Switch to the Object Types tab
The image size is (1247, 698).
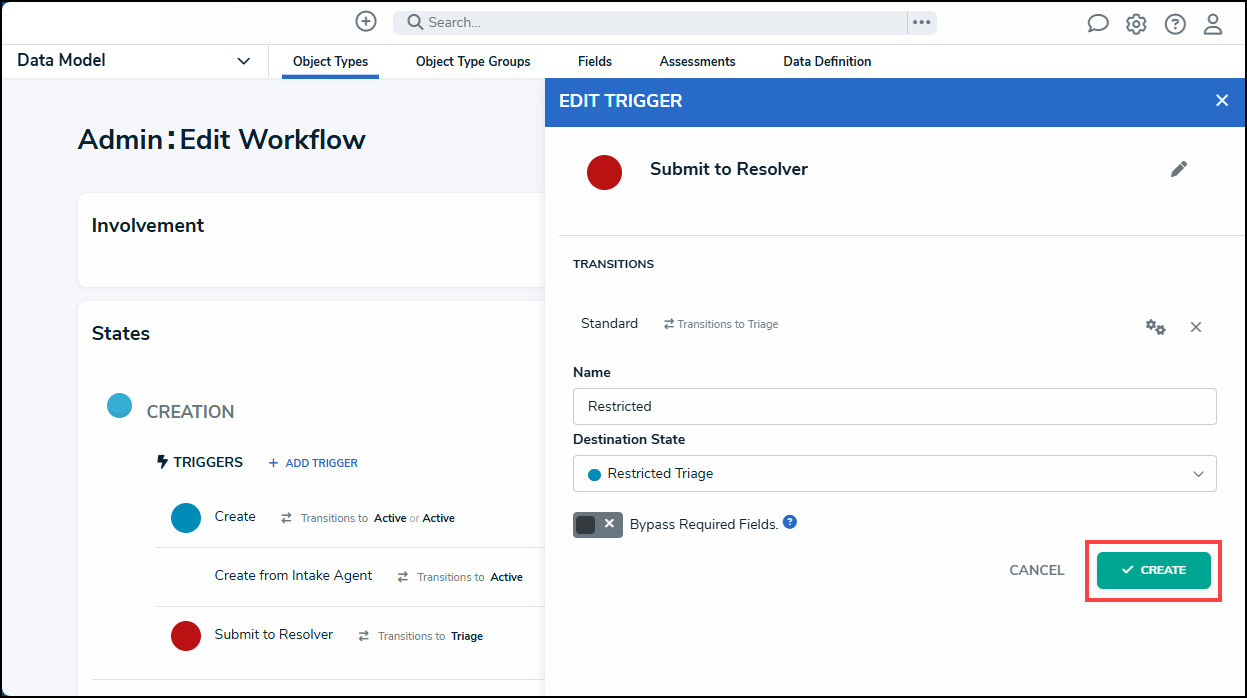[x=330, y=62]
